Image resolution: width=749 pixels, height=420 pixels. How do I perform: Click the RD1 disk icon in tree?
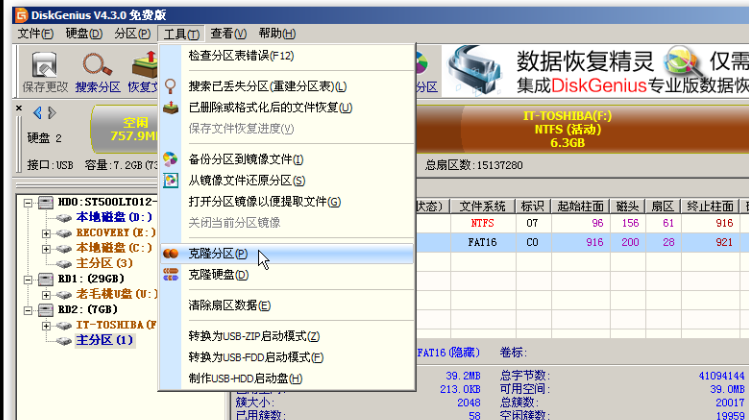46,279
